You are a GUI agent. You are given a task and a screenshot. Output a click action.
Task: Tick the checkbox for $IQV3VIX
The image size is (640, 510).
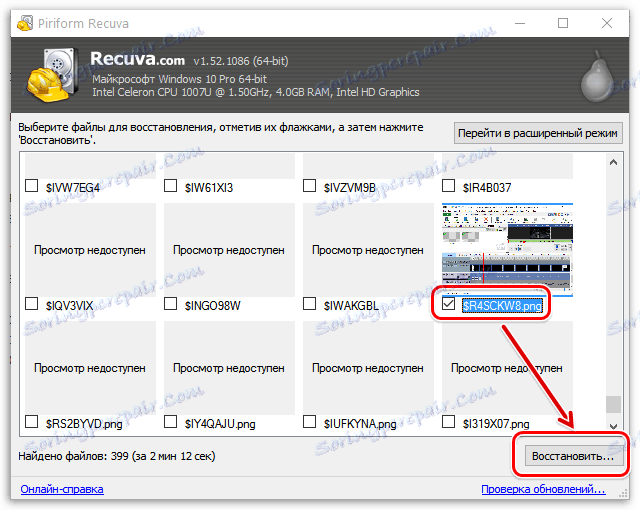[31, 304]
